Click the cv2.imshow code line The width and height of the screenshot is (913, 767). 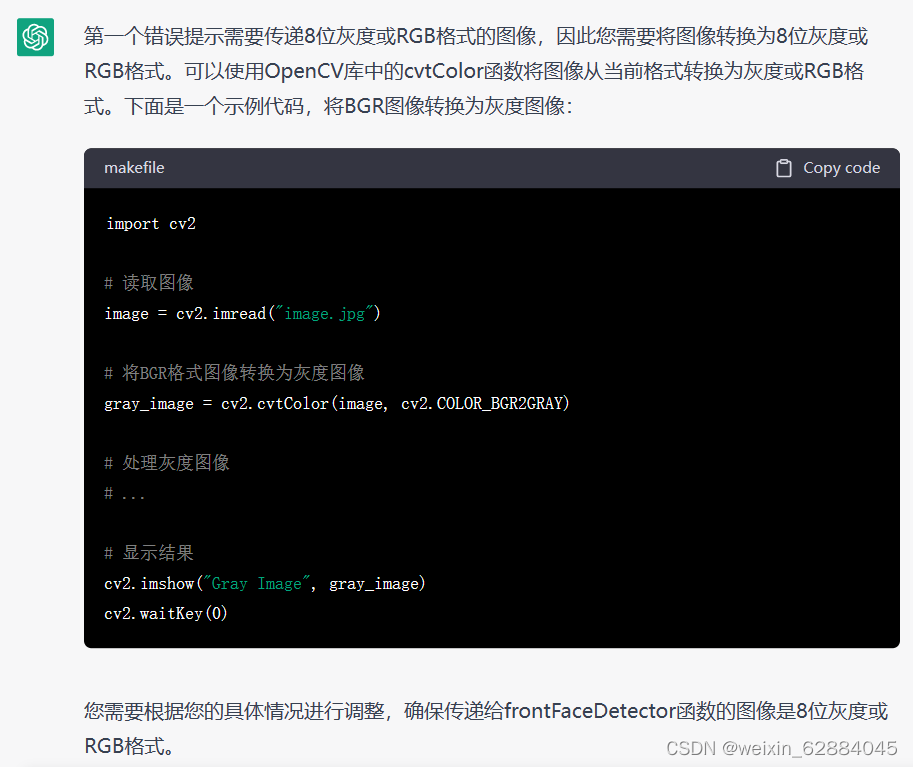point(265,584)
